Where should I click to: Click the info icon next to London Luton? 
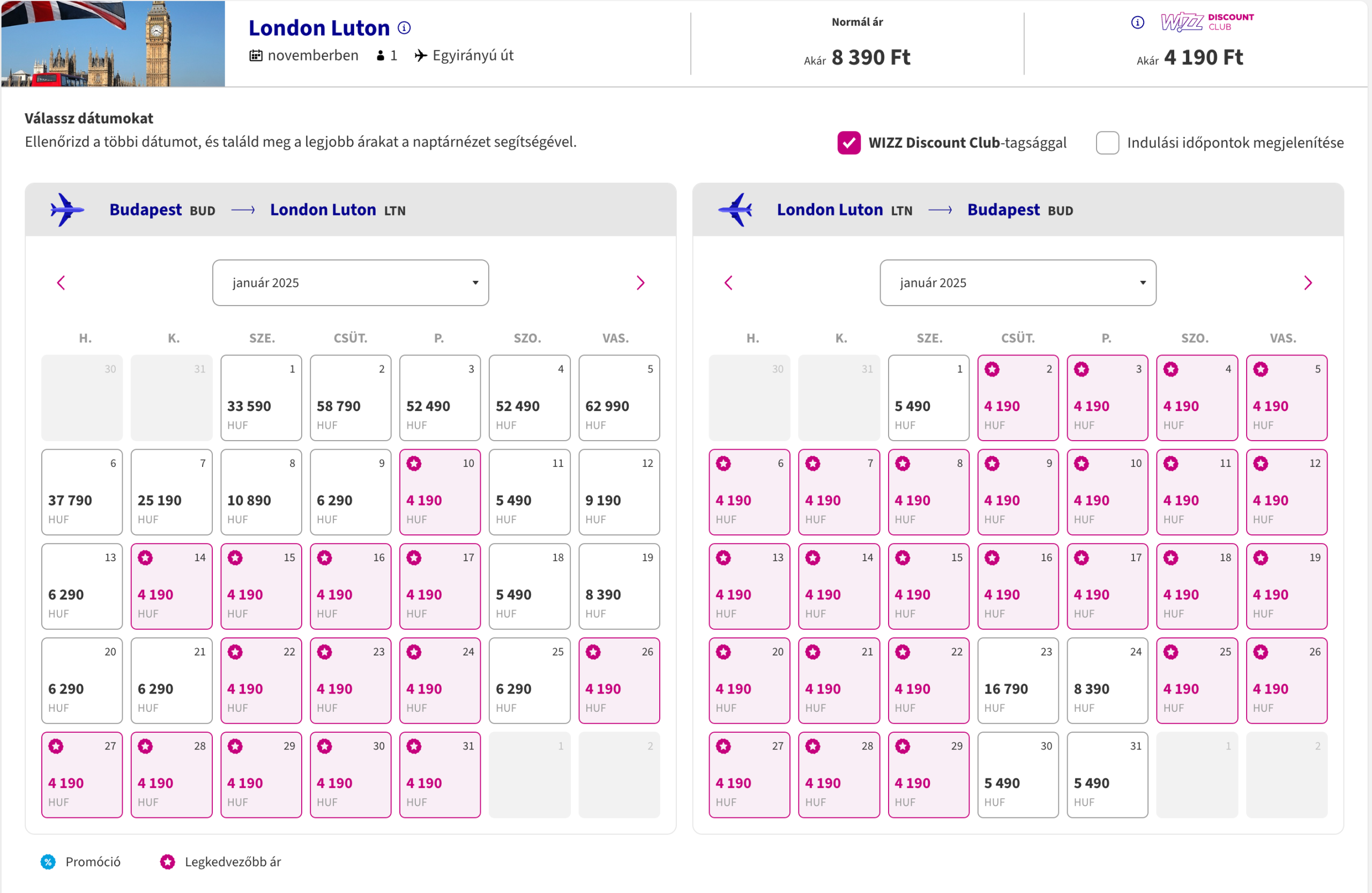[x=405, y=28]
